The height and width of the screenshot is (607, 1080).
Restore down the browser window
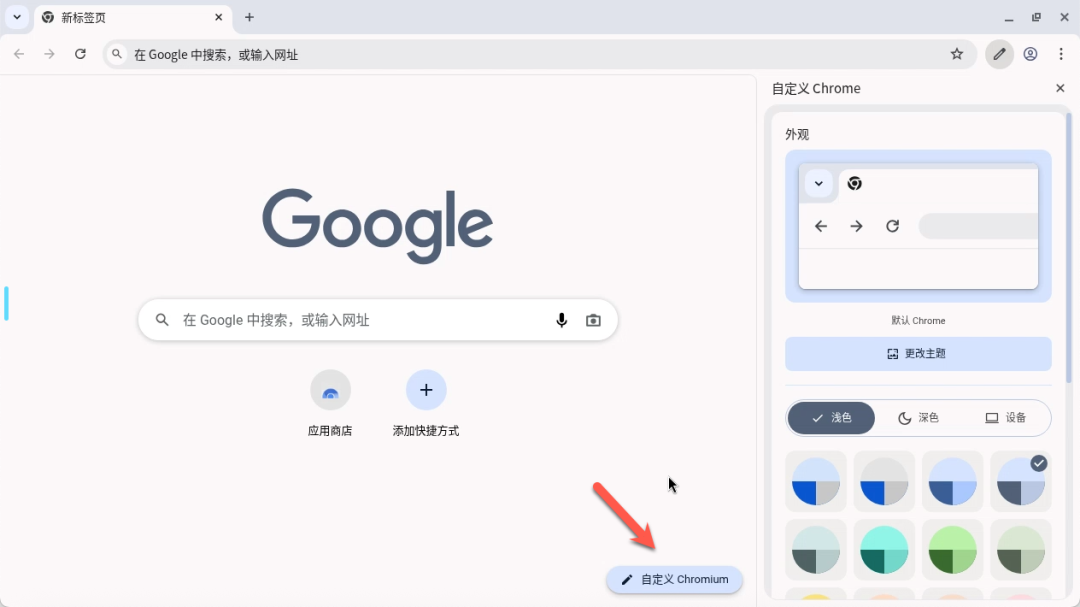click(1037, 17)
